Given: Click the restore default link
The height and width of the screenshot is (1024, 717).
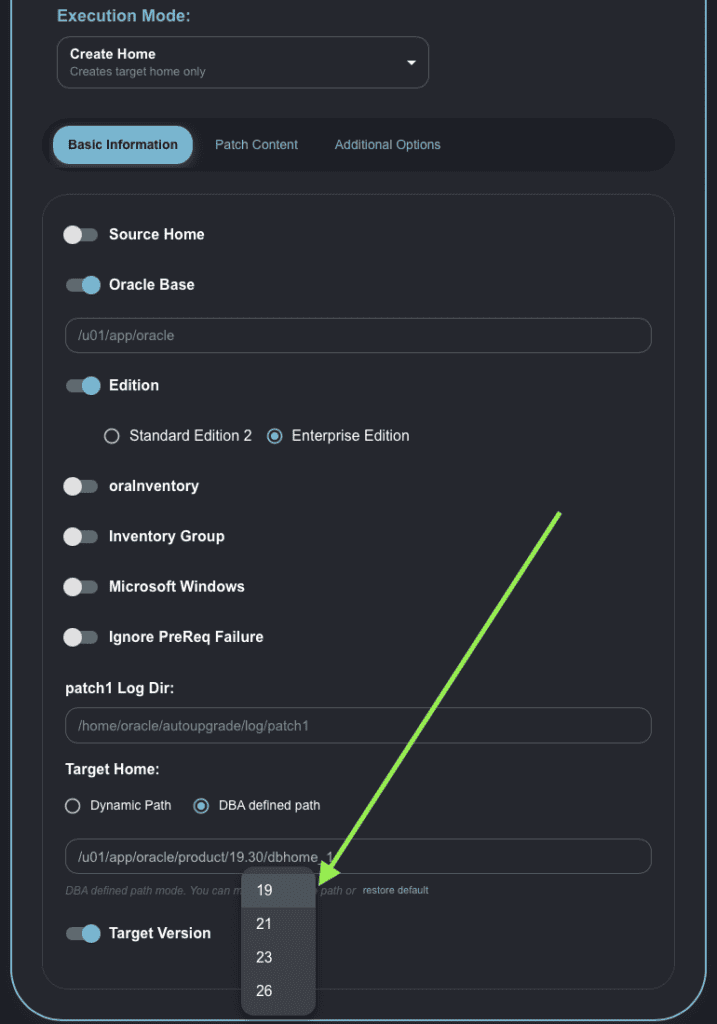Looking at the screenshot, I should pos(395,890).
